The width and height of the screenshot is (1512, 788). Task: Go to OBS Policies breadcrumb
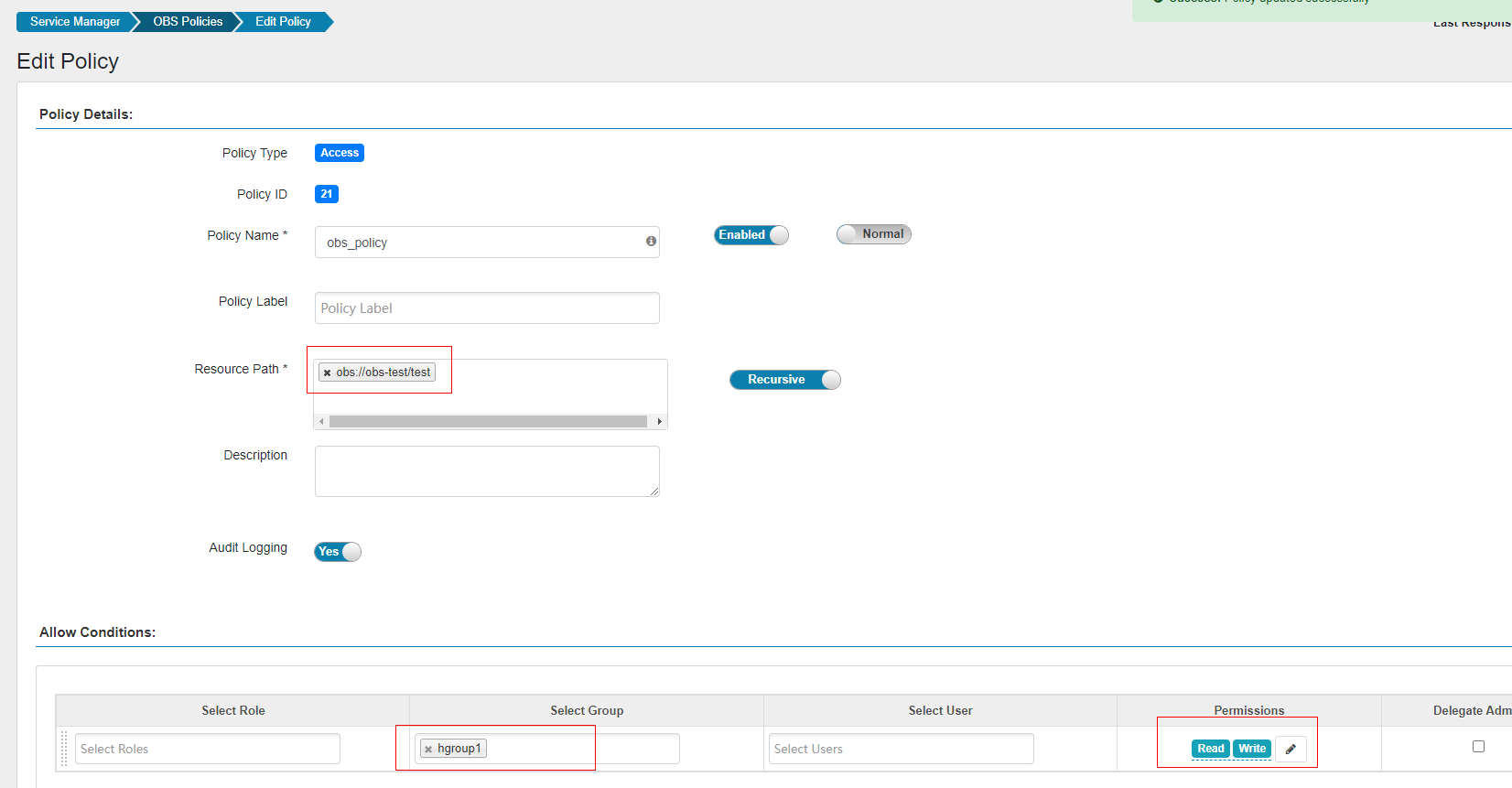point(188,21)
